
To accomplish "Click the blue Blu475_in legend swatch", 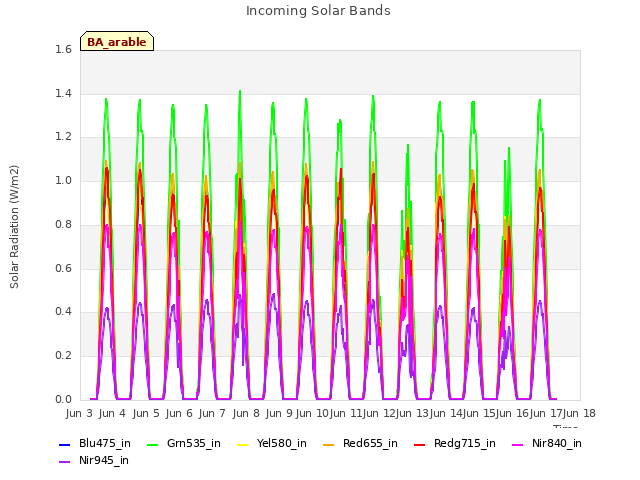I will (64, 444).
